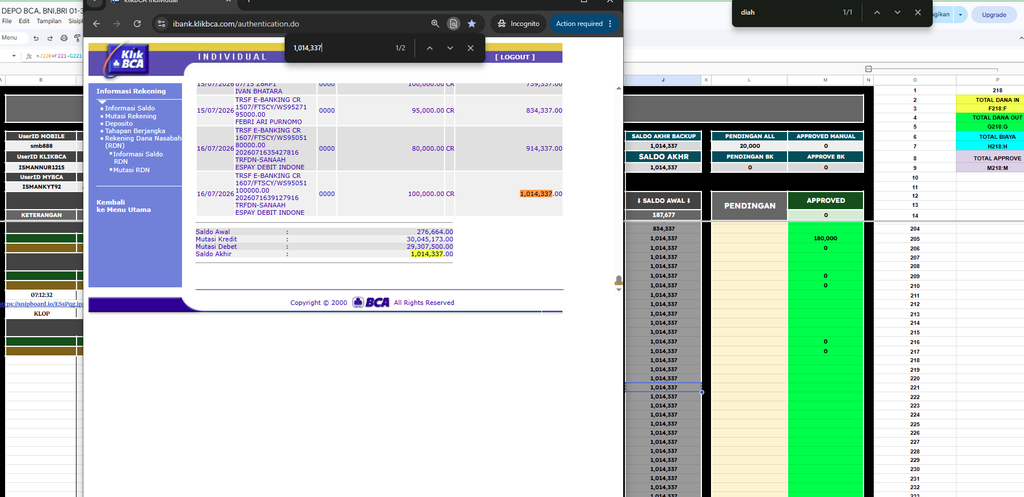Open Mutasi RDN sub-item
Viewport: 1024px width, 497px height.
(131, 170)
